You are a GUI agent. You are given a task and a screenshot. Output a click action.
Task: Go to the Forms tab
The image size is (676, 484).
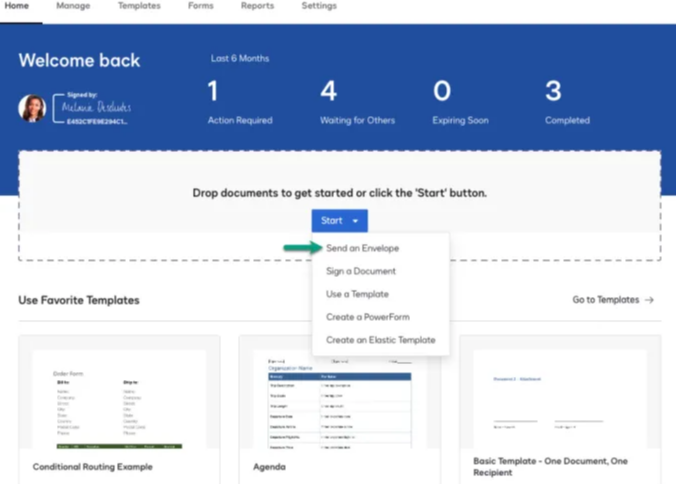coord(200,6)
